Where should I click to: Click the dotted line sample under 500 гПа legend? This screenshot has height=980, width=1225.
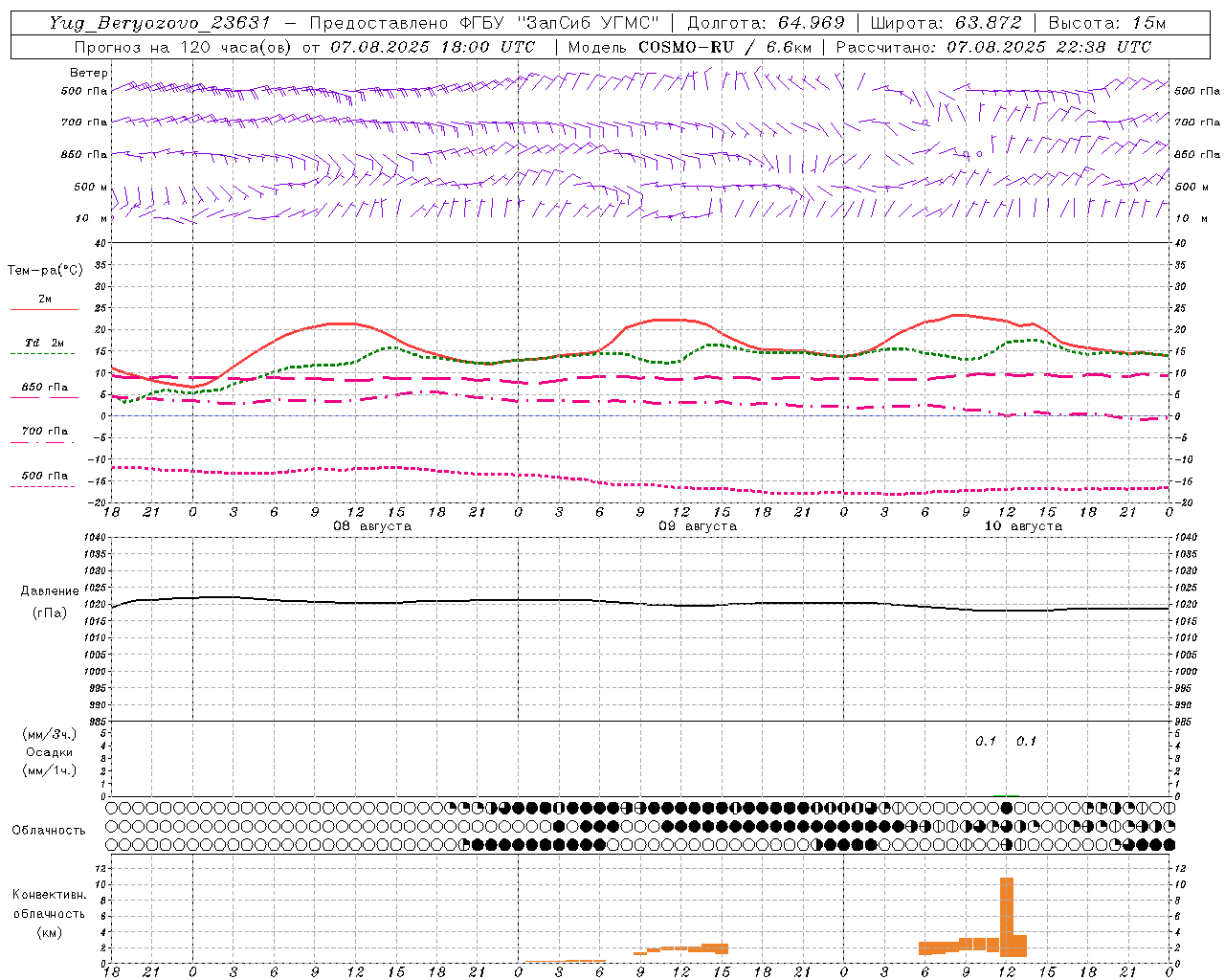coord(43,486)
